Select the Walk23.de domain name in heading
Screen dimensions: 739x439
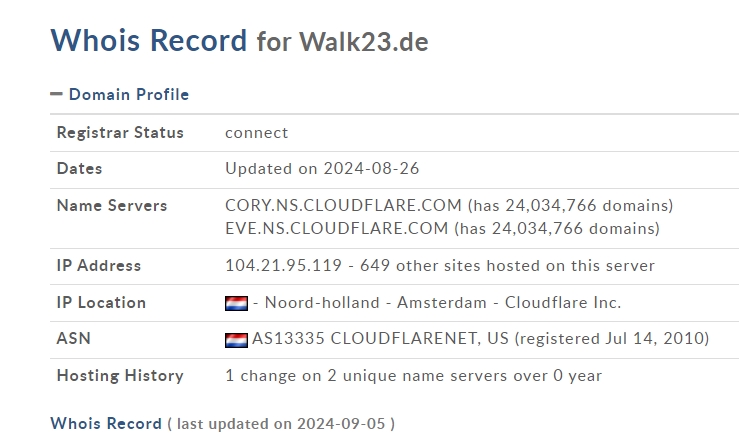coord(363,42)
